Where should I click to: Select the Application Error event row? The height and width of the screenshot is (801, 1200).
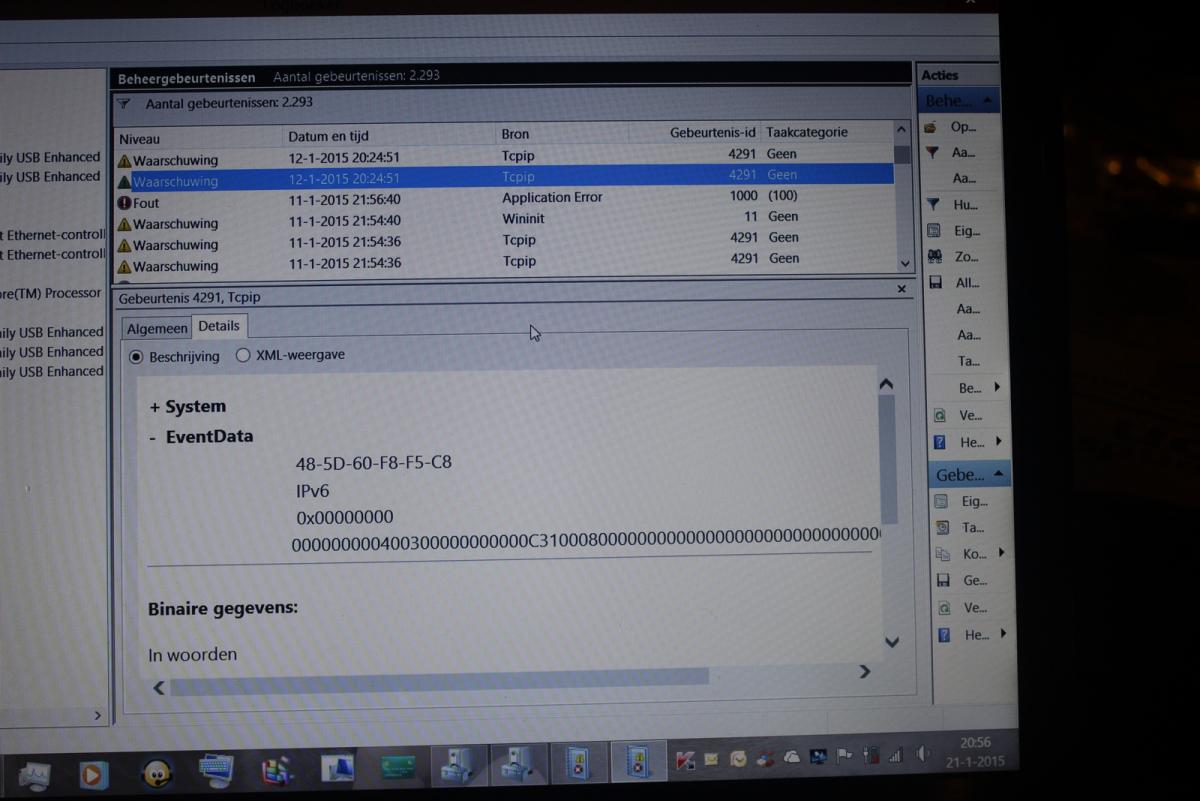tap(505, 198)
